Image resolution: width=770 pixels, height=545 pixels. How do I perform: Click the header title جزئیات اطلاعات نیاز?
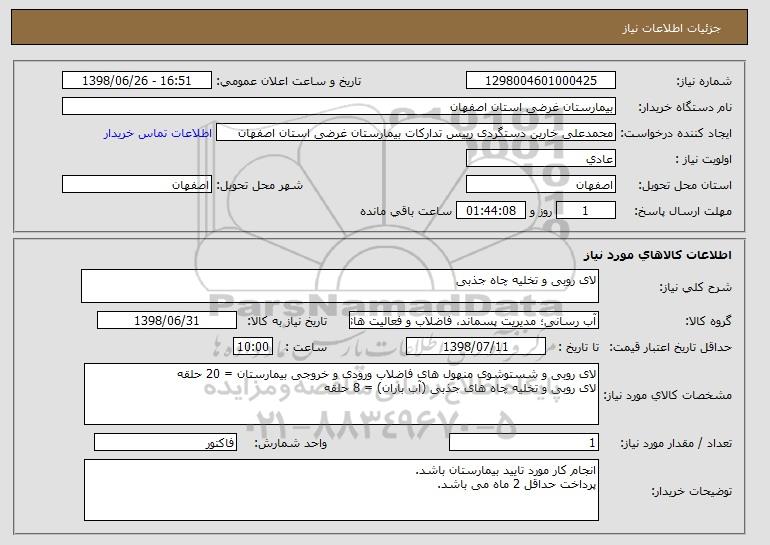pyautogui.click(x=671, y=28)
